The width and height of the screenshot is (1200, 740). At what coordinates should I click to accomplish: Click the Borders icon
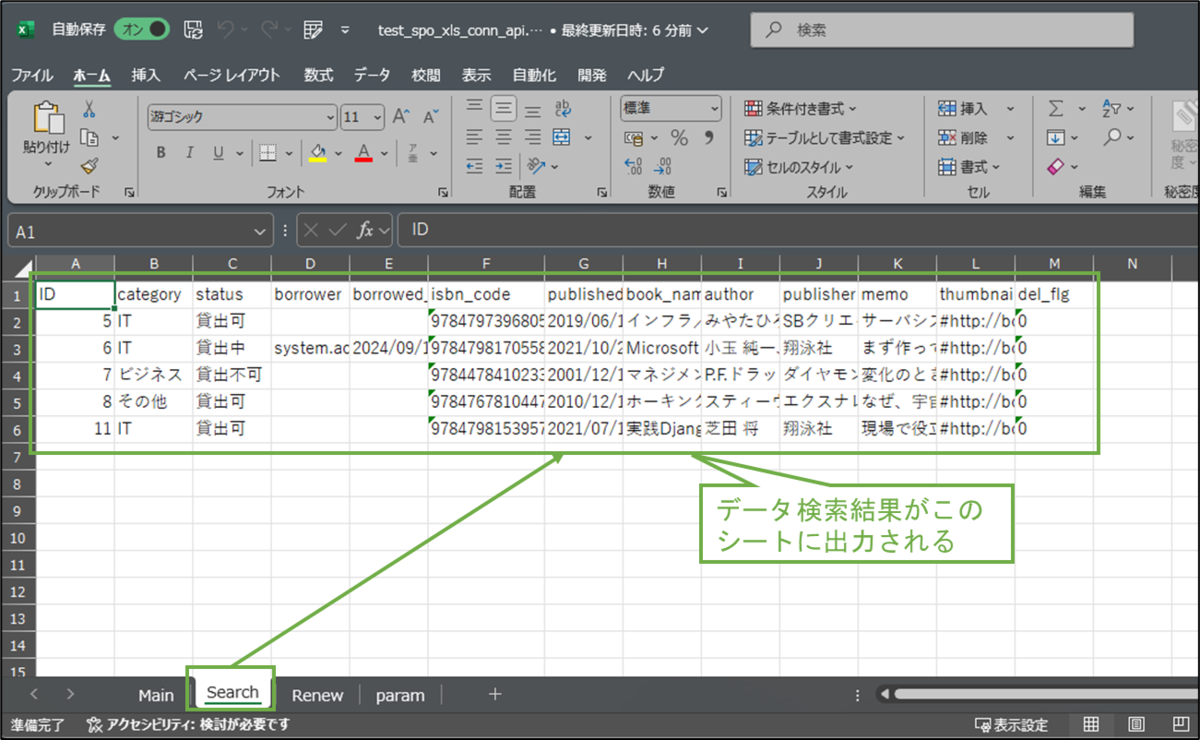[267, 153]
